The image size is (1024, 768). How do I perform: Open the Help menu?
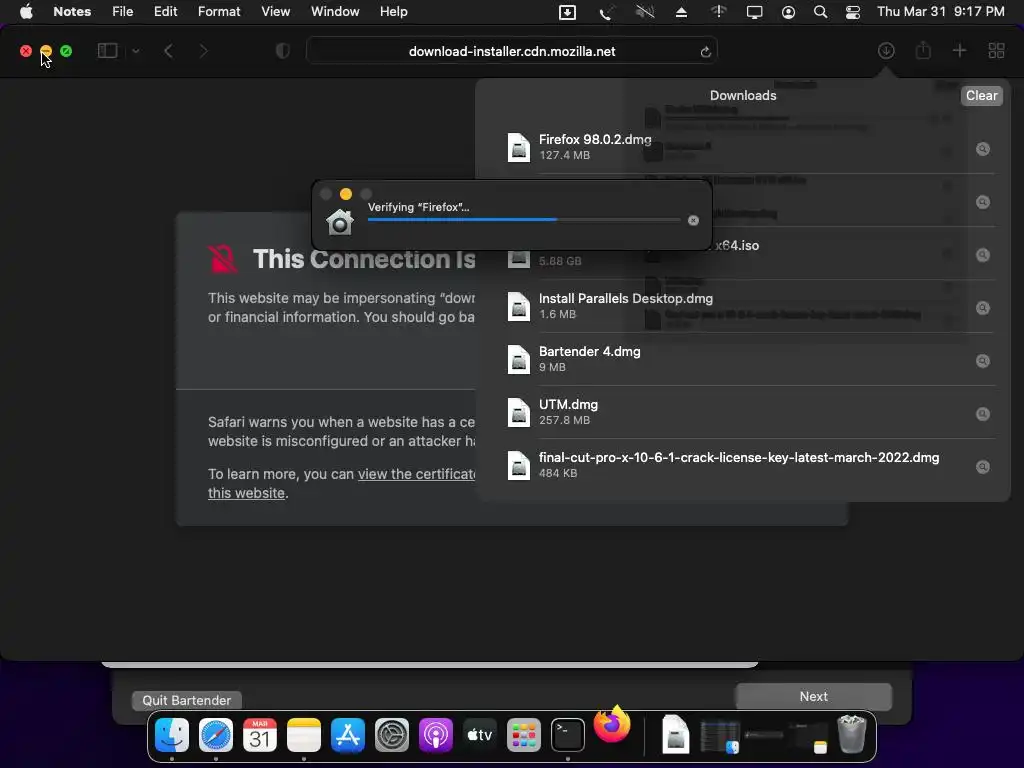point(393,12)
